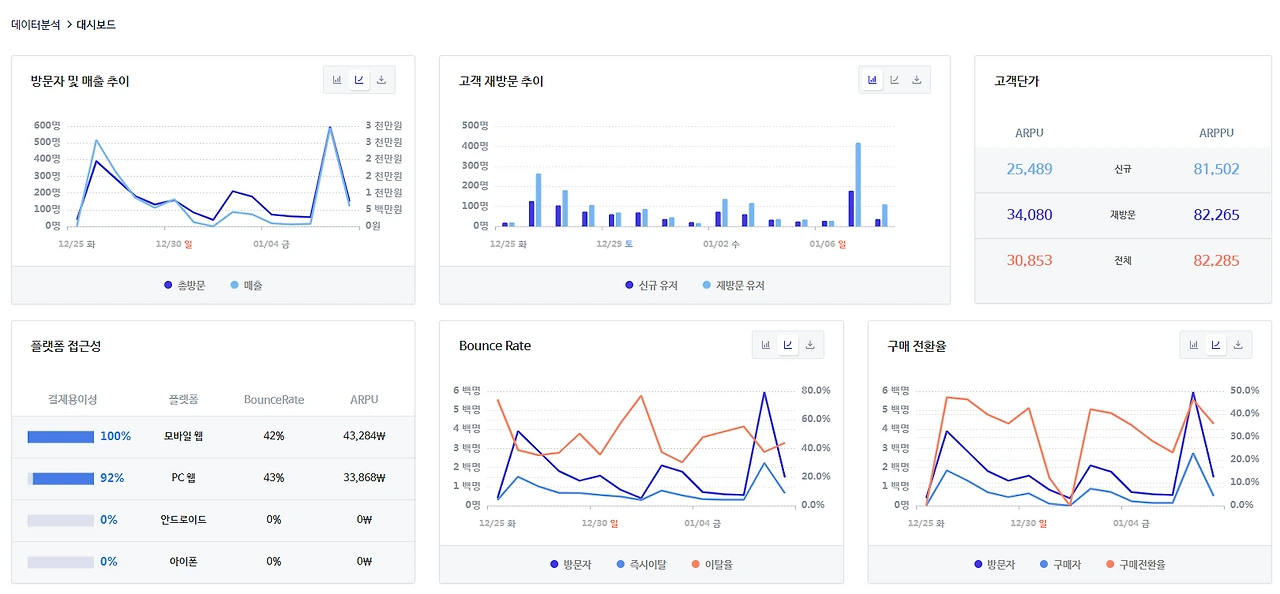Click the 재방문 ARPPU value 82,265
The image size is (1280, 594).
(1216, 214)
